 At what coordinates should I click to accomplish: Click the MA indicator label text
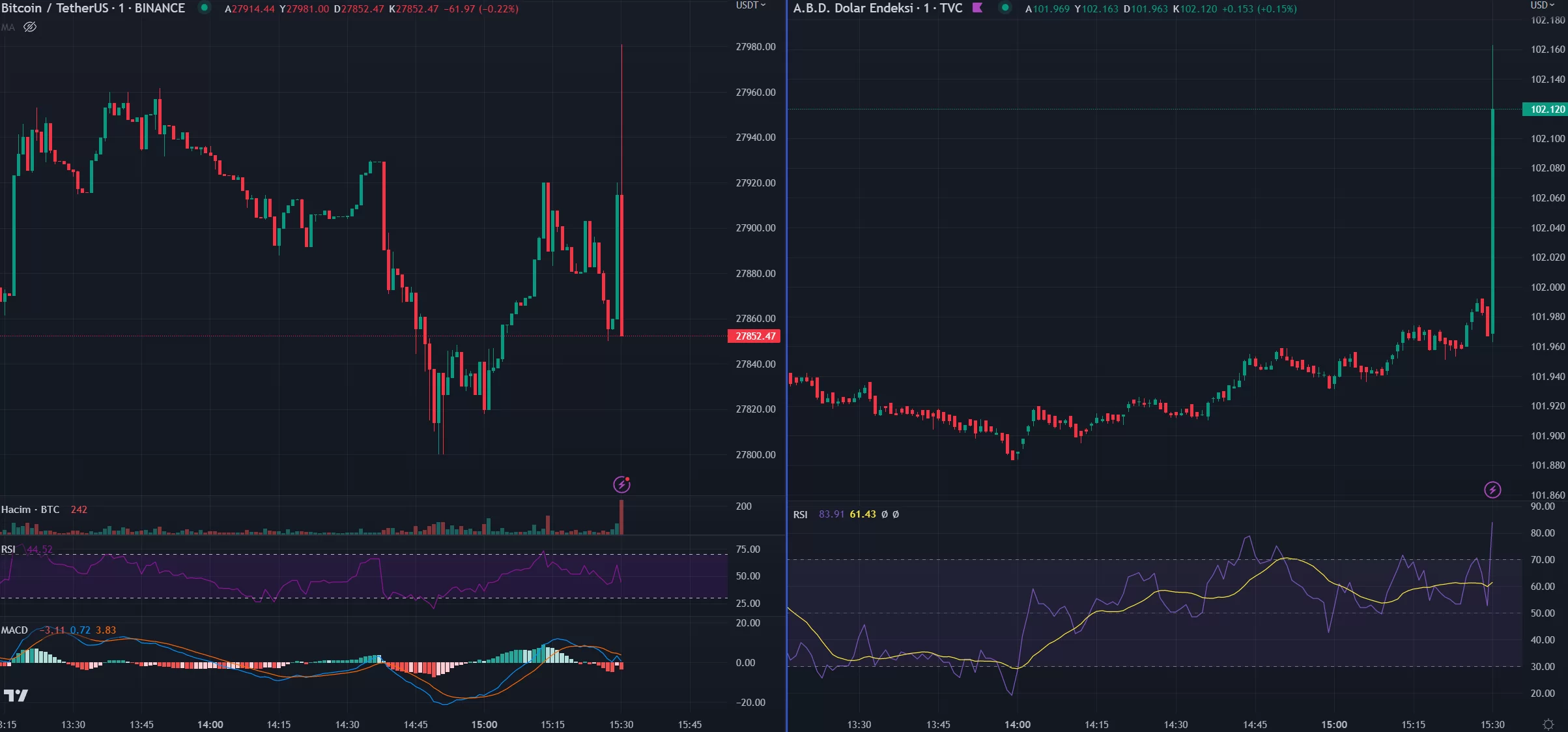tap(8, 27)
